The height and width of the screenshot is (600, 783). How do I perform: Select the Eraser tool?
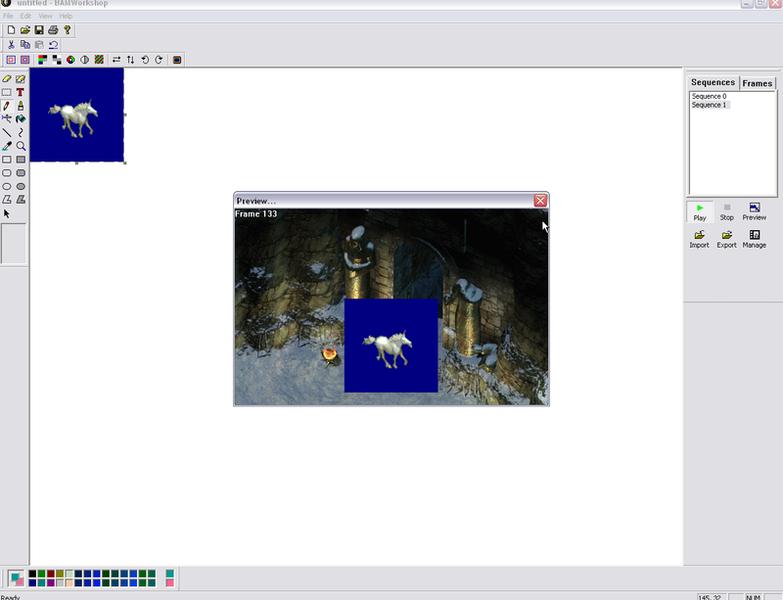pos(6,79)
